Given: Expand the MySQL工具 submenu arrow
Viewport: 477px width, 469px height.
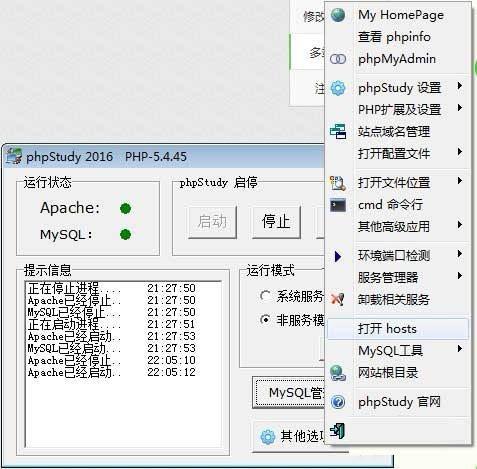Looking at the screenshot, I should click(x=460, y=349).
